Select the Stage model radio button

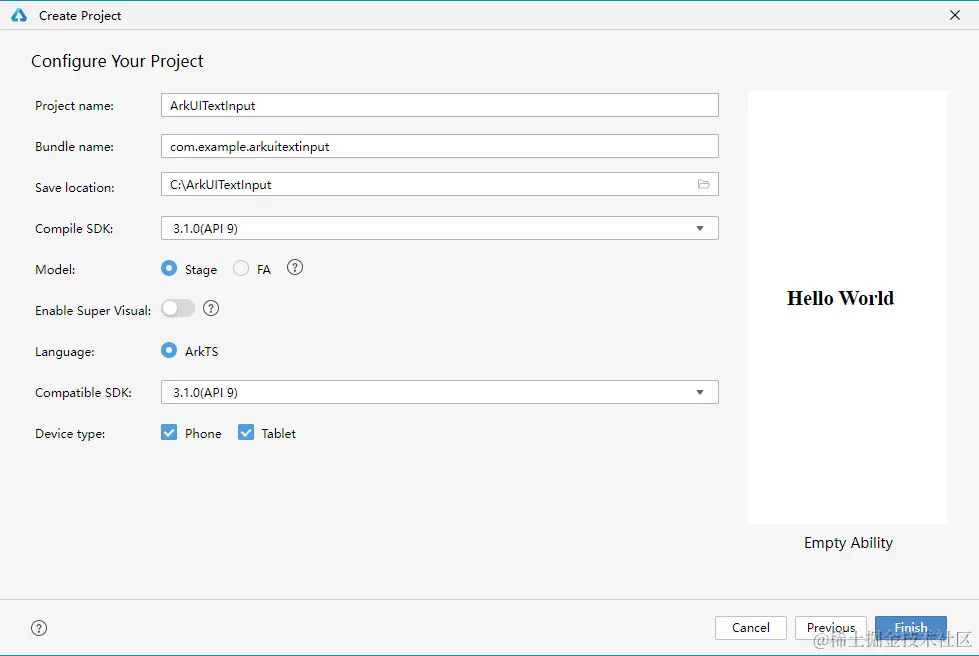pos(169,269)
